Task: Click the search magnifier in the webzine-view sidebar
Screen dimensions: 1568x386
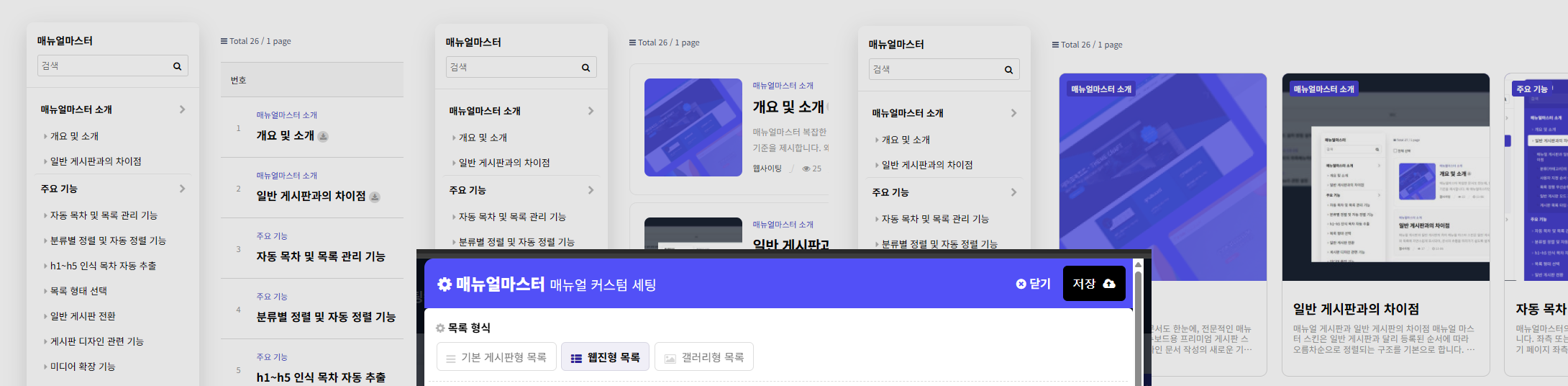Action: [x=585, y=68]
